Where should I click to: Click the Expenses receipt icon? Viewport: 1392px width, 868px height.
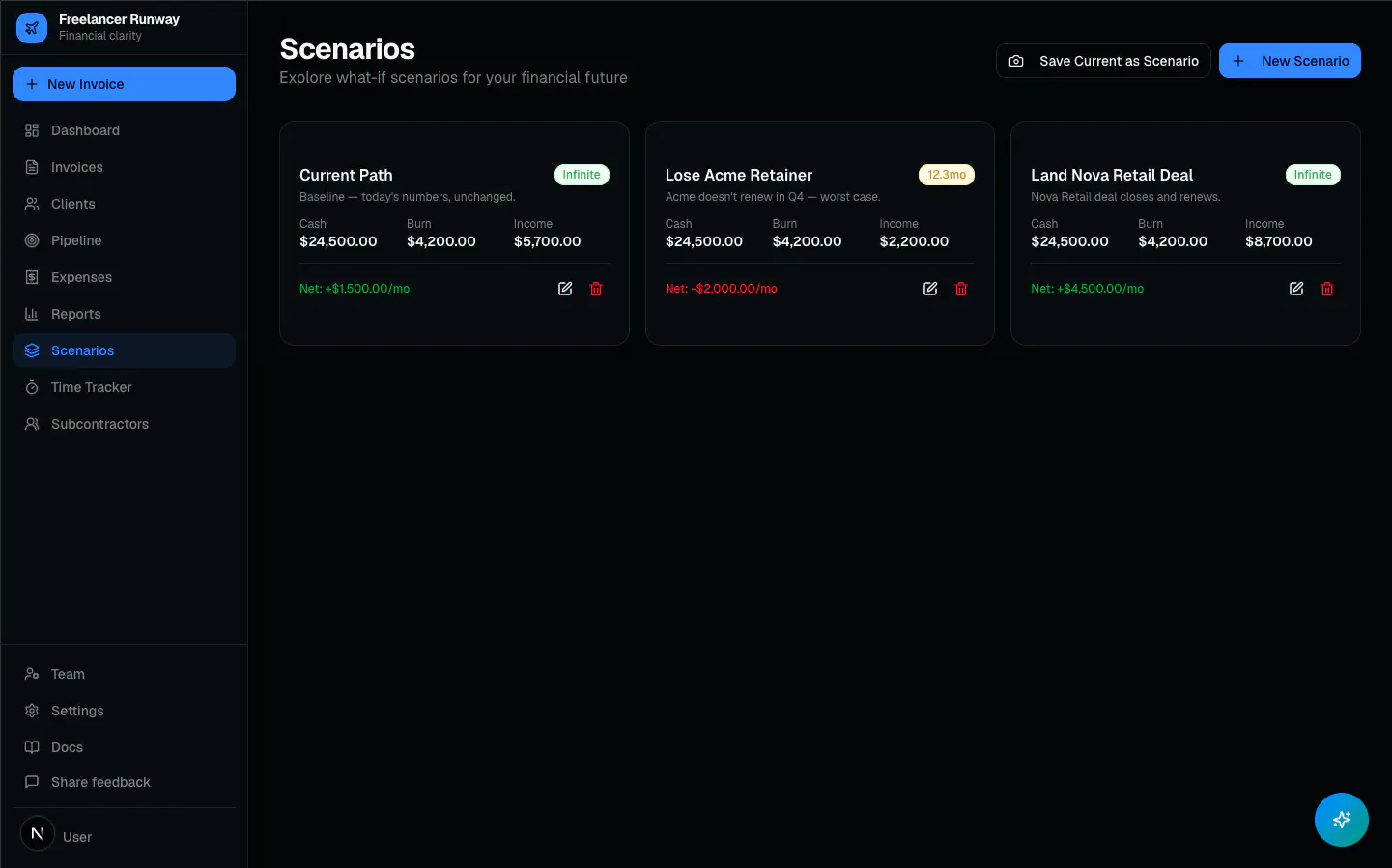pyautogui.click(x=32, y=277)
